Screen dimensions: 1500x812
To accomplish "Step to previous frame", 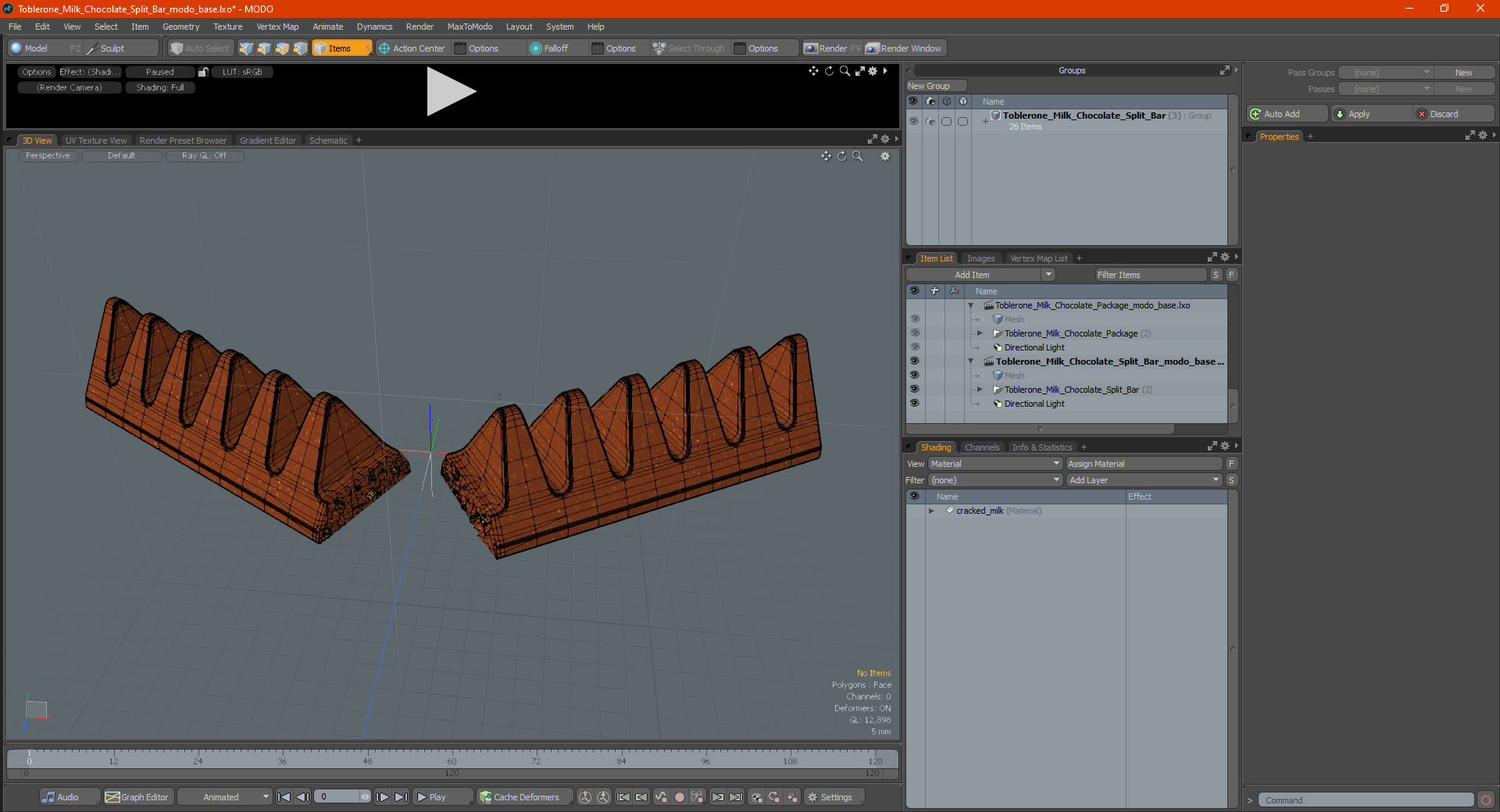I will pos(303,797).
